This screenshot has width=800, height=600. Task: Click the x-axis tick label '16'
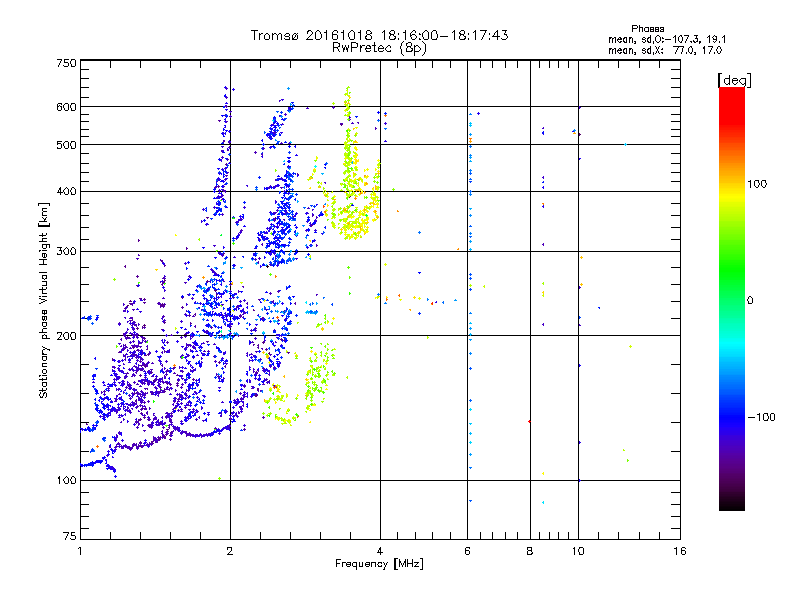[x=679, y=551]
